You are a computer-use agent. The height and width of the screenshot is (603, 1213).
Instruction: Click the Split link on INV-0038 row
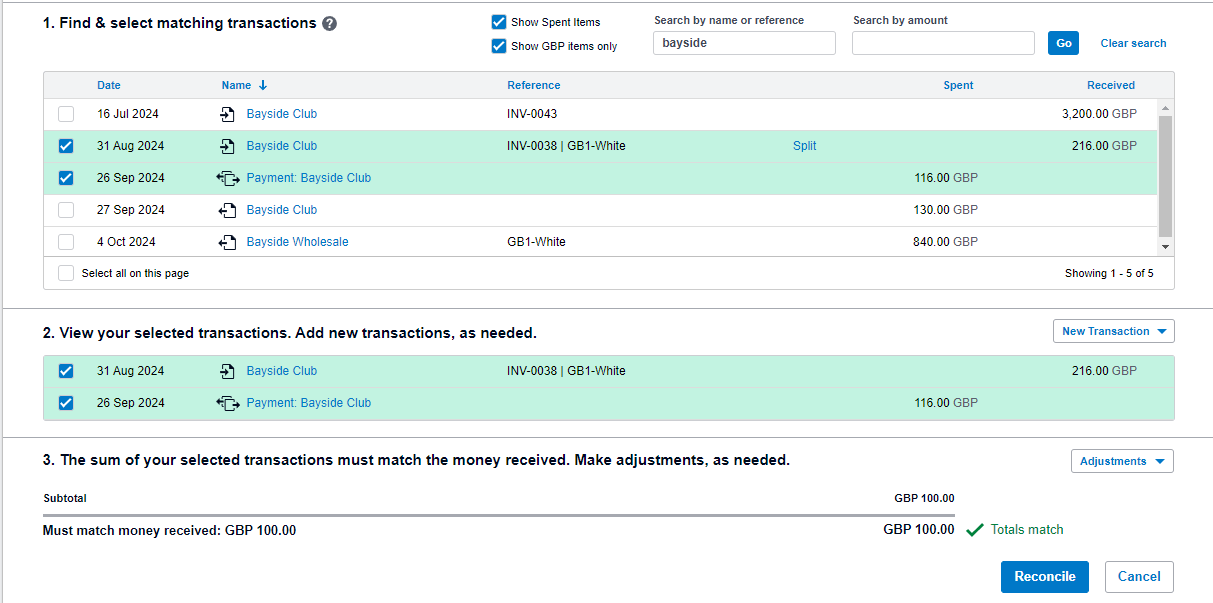tap(804, 146)
